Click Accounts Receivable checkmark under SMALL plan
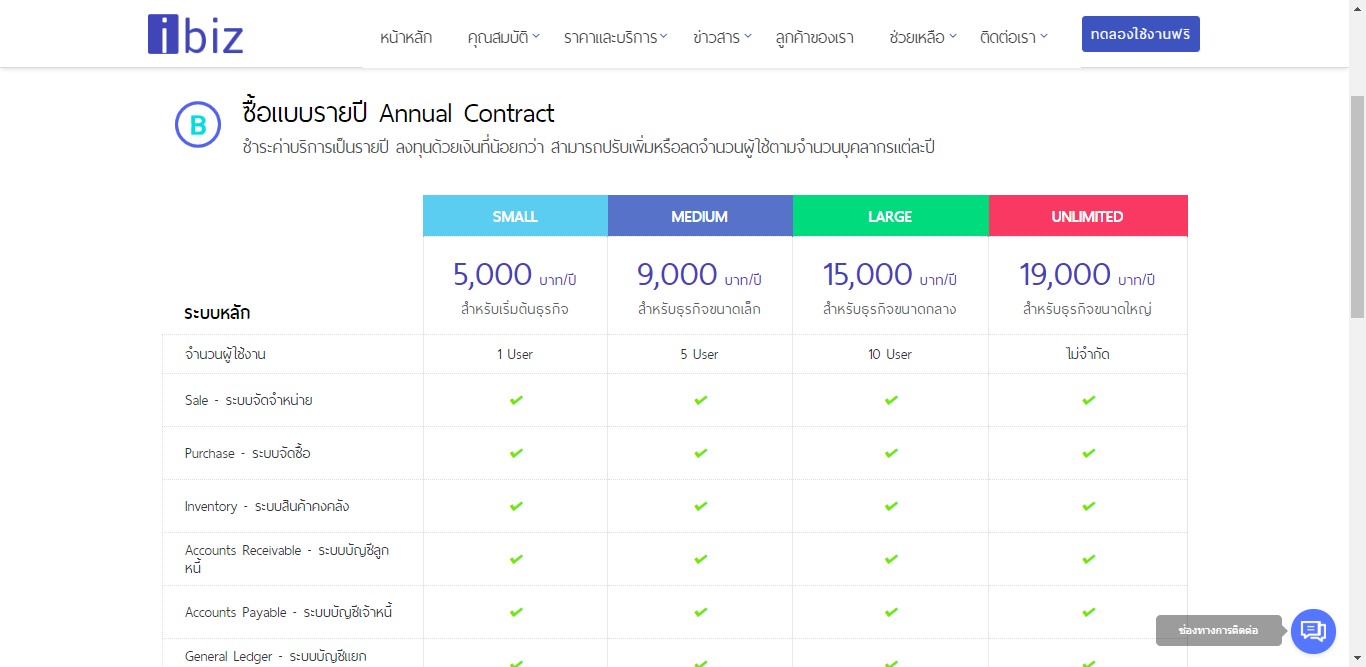 (516, 559)
